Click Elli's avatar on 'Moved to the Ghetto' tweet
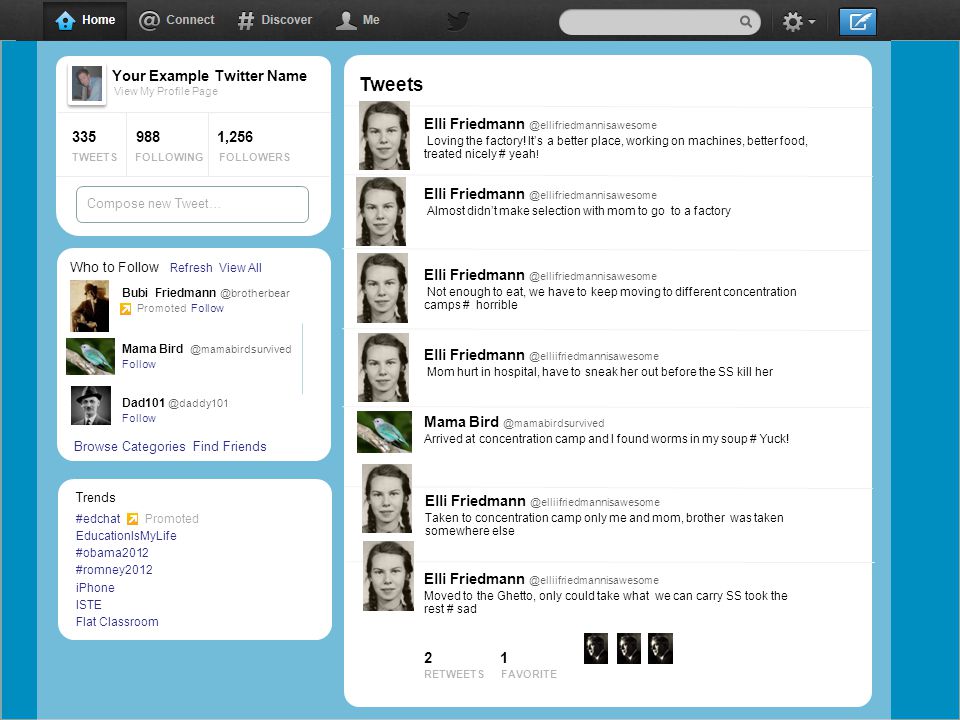 pos(388,576)
